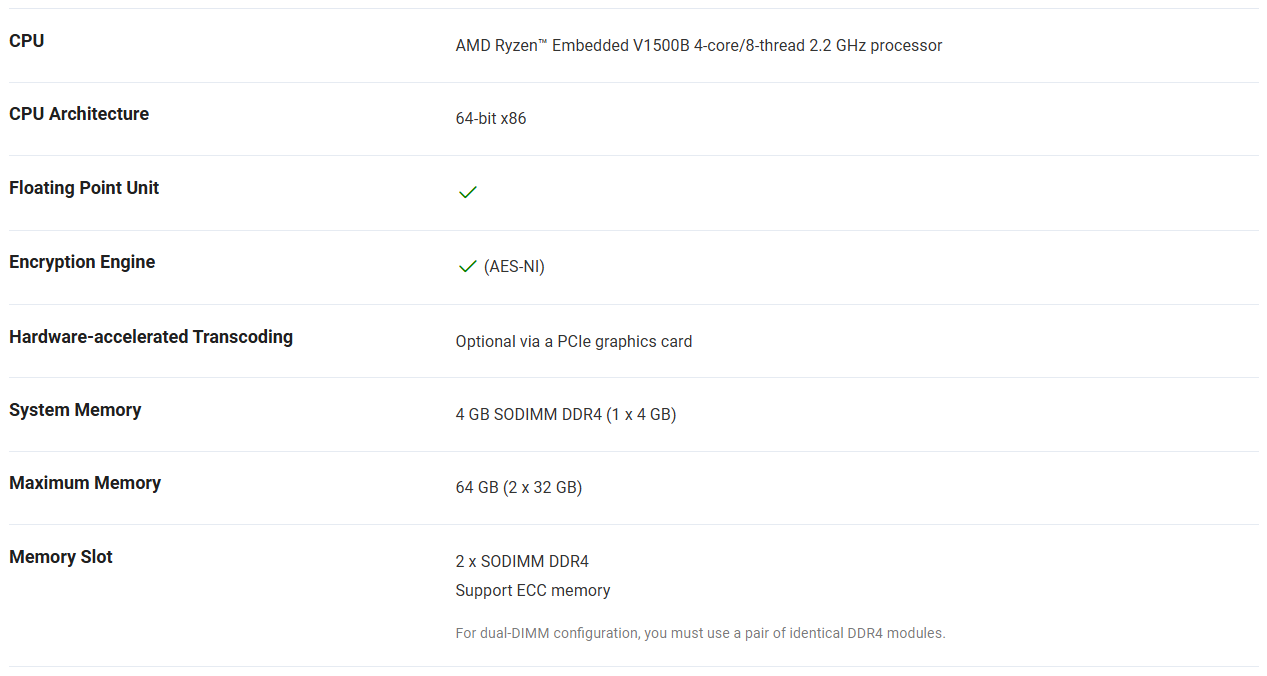Click the (AES-NI) text
This screenshot has height=676, width=1267.
click(x=514, y=266)
